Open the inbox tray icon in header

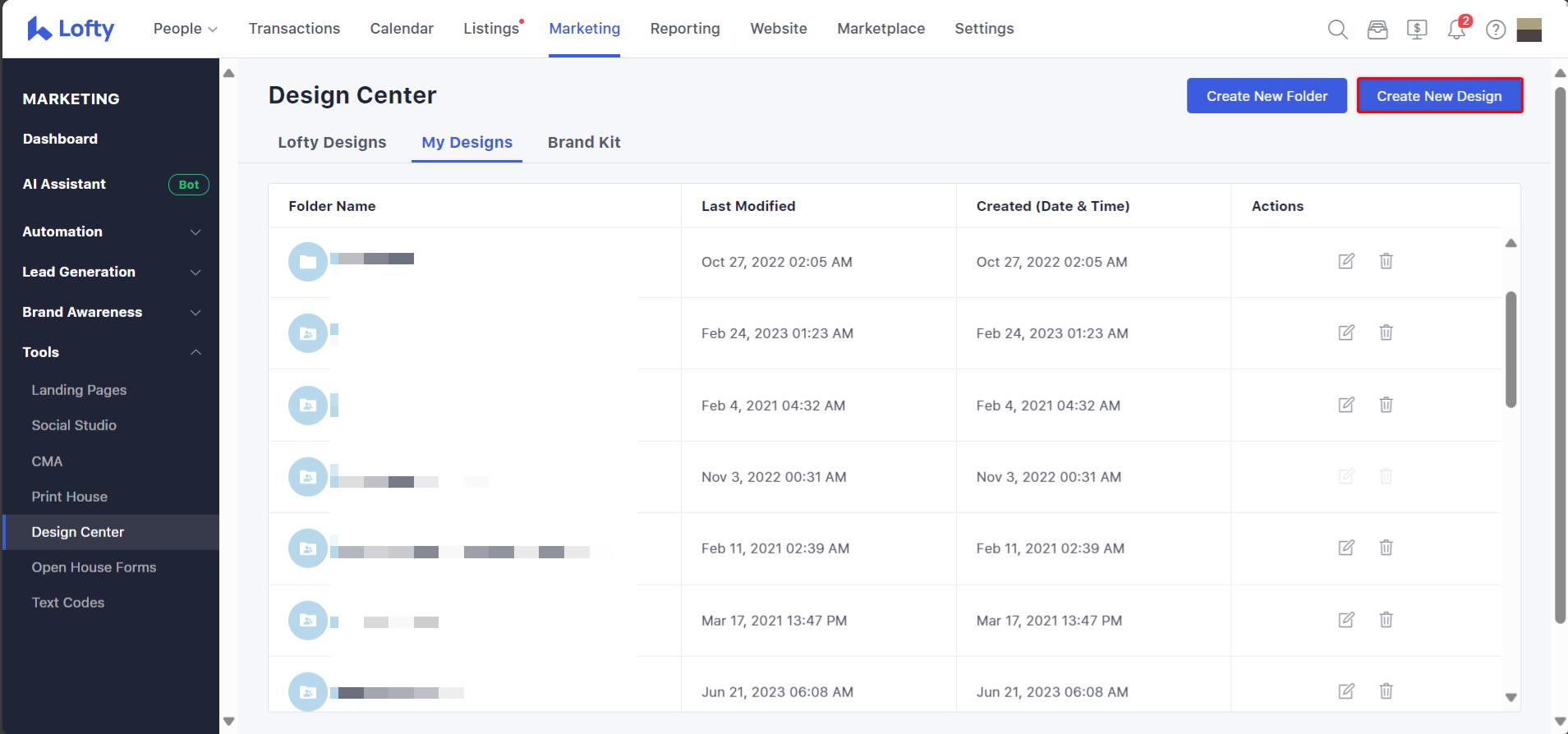[1377, 30]
